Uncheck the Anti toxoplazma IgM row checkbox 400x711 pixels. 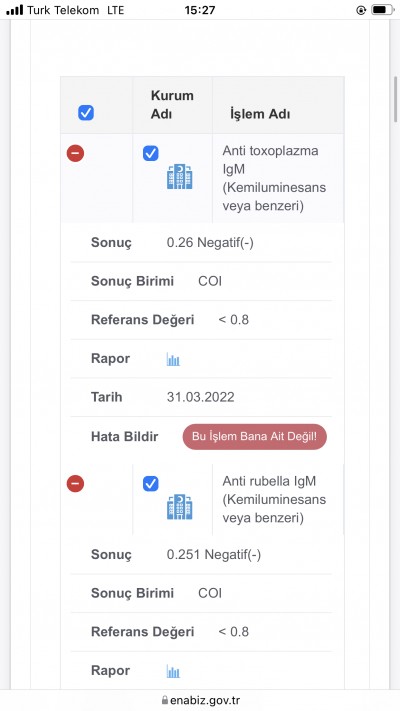coord(151,153)
